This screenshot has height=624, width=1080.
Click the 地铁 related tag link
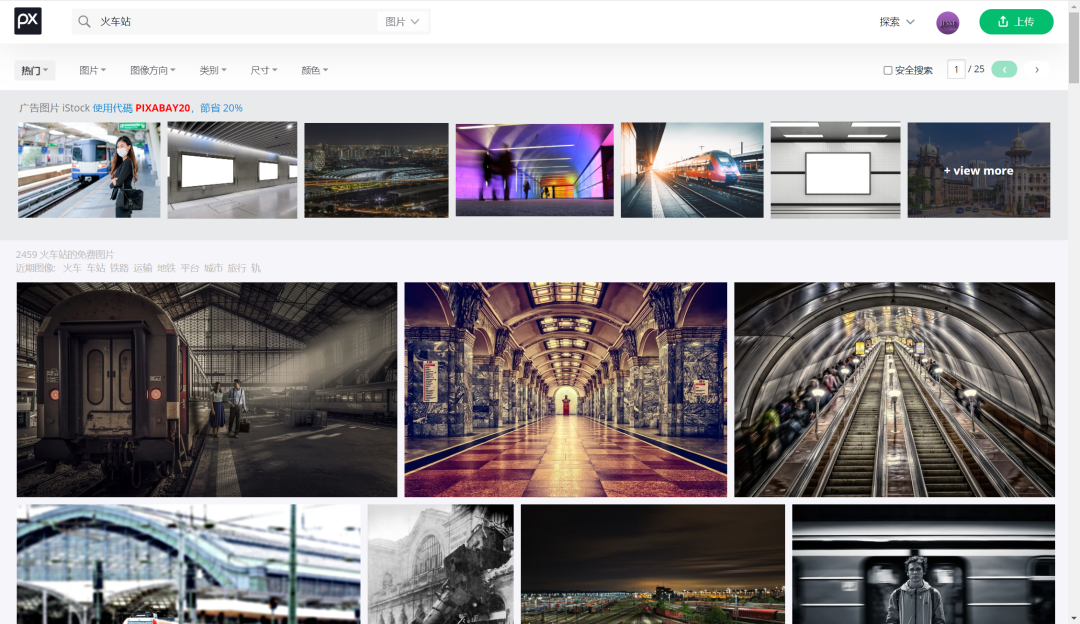(x=166, y=268)
